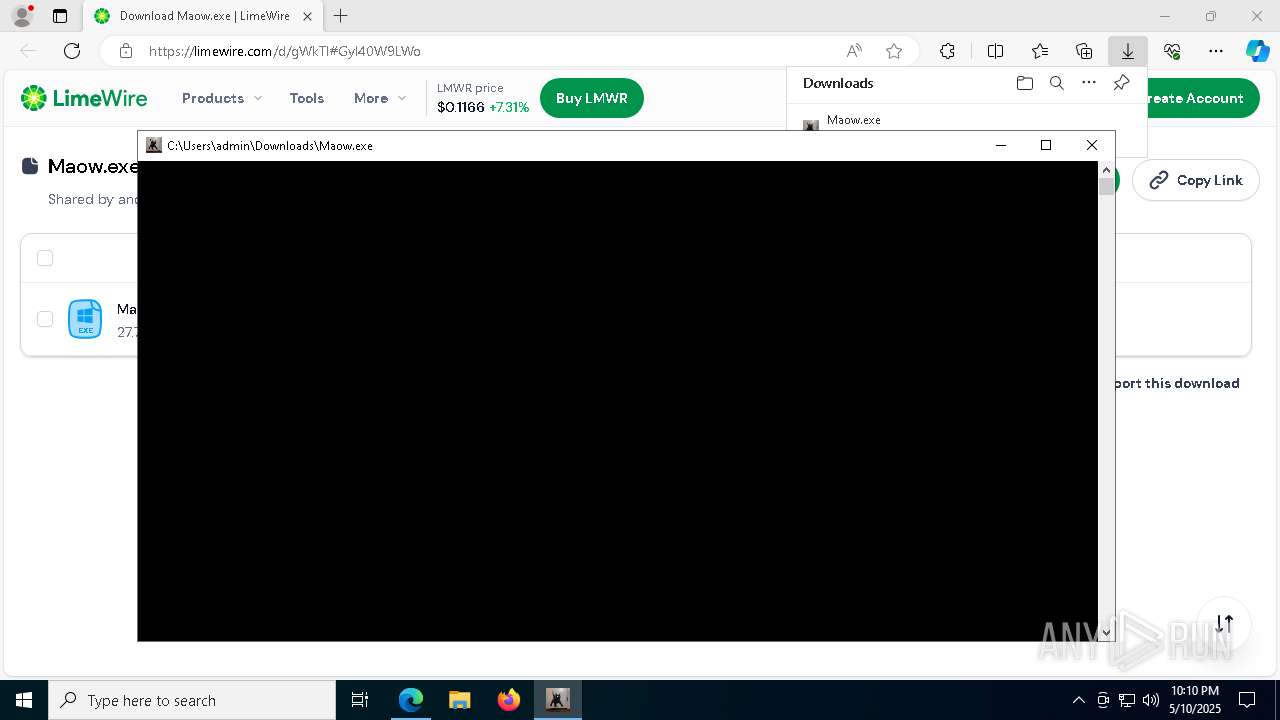Viewport: 1280px width, 720px height.
Task: Open Favorites list icon
Action: [1040, 51]
